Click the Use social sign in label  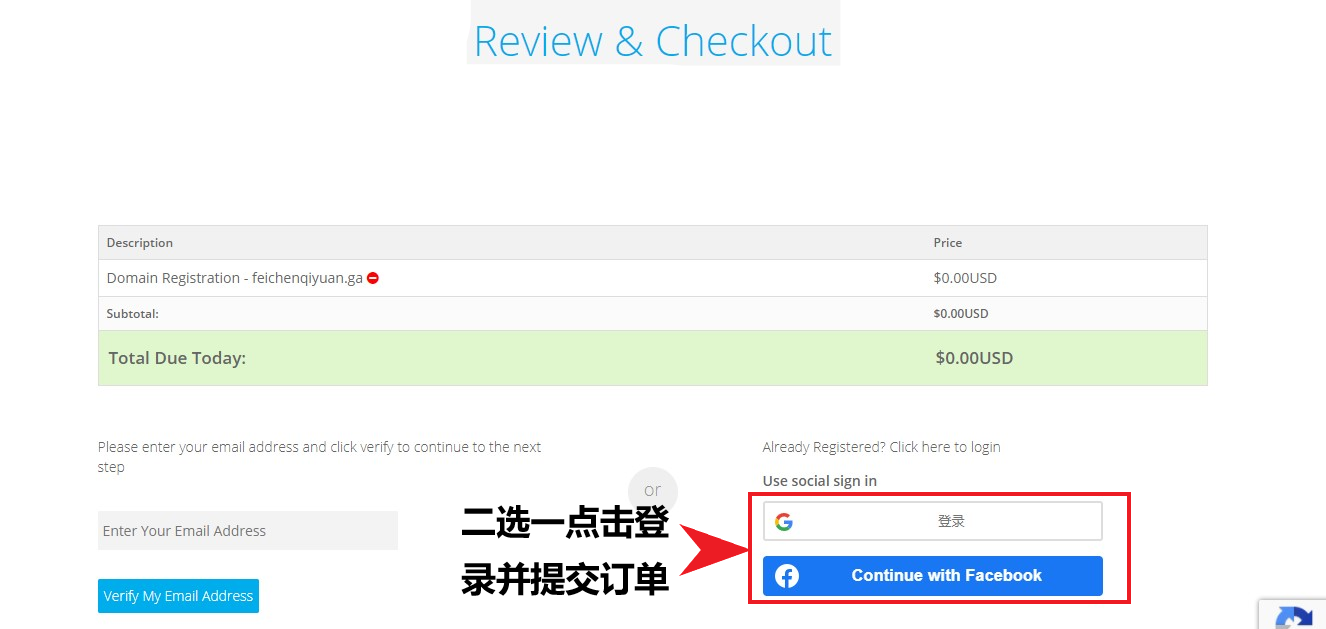[819, 481]
